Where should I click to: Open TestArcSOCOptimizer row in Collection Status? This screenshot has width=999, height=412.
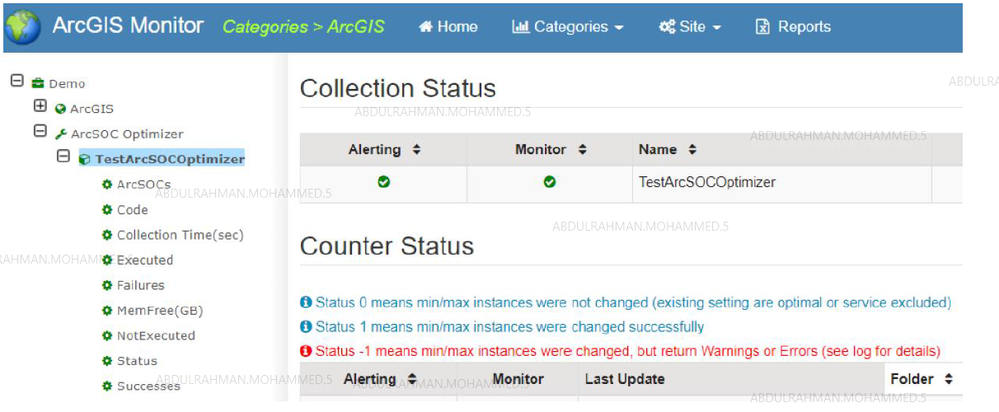click(706, 182)
